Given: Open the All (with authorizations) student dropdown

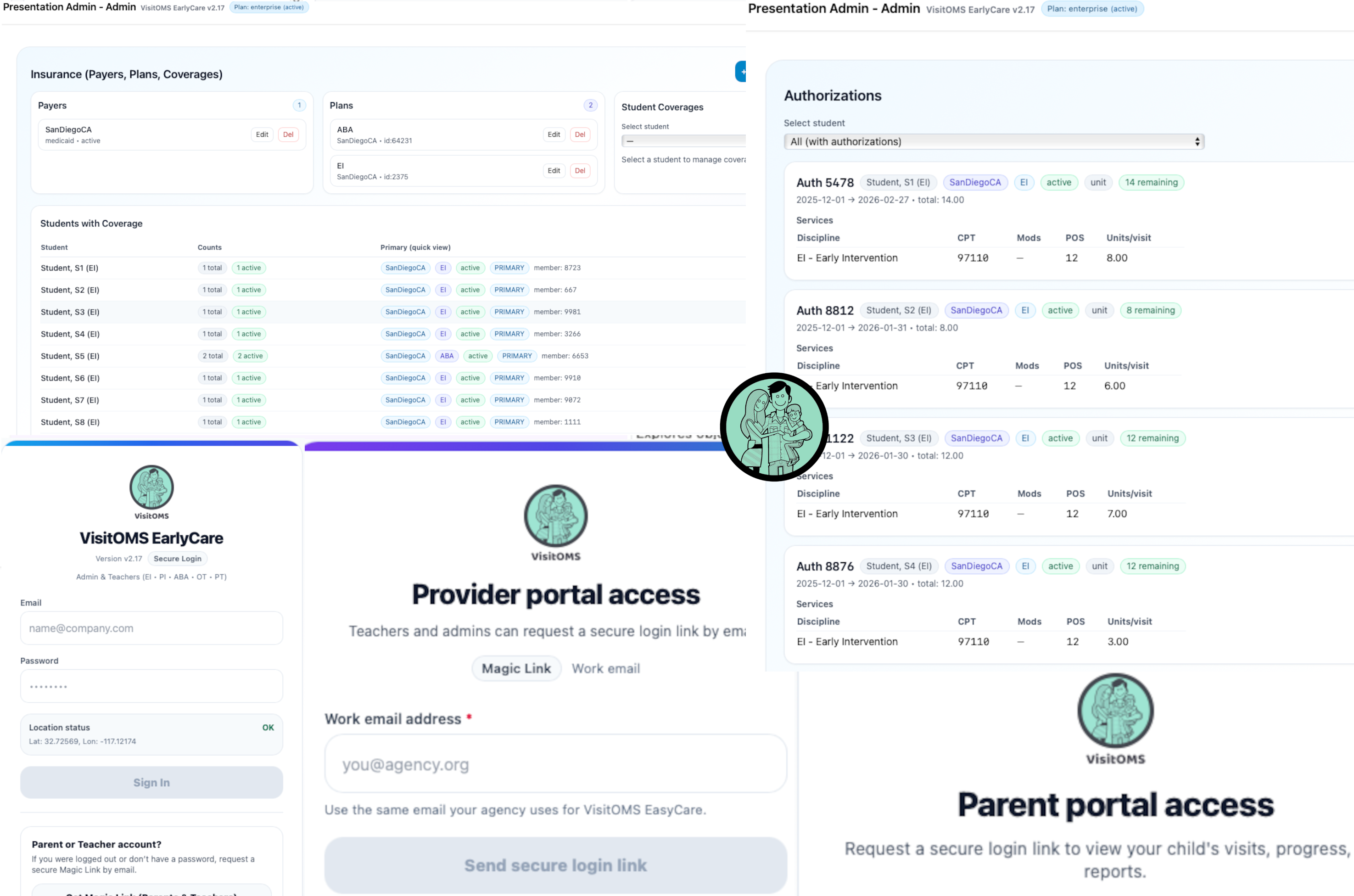Looking at the screenshot, I should (994, 141).
